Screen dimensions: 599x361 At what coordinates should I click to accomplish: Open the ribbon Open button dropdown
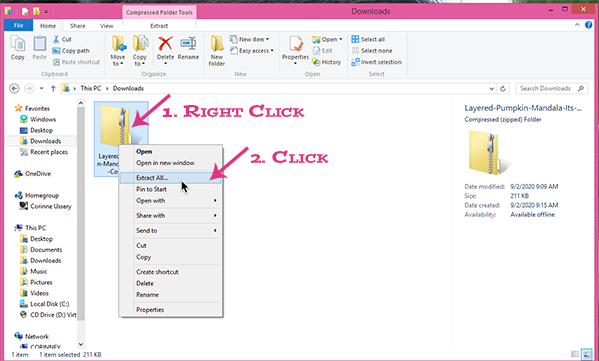coord(327,39)
